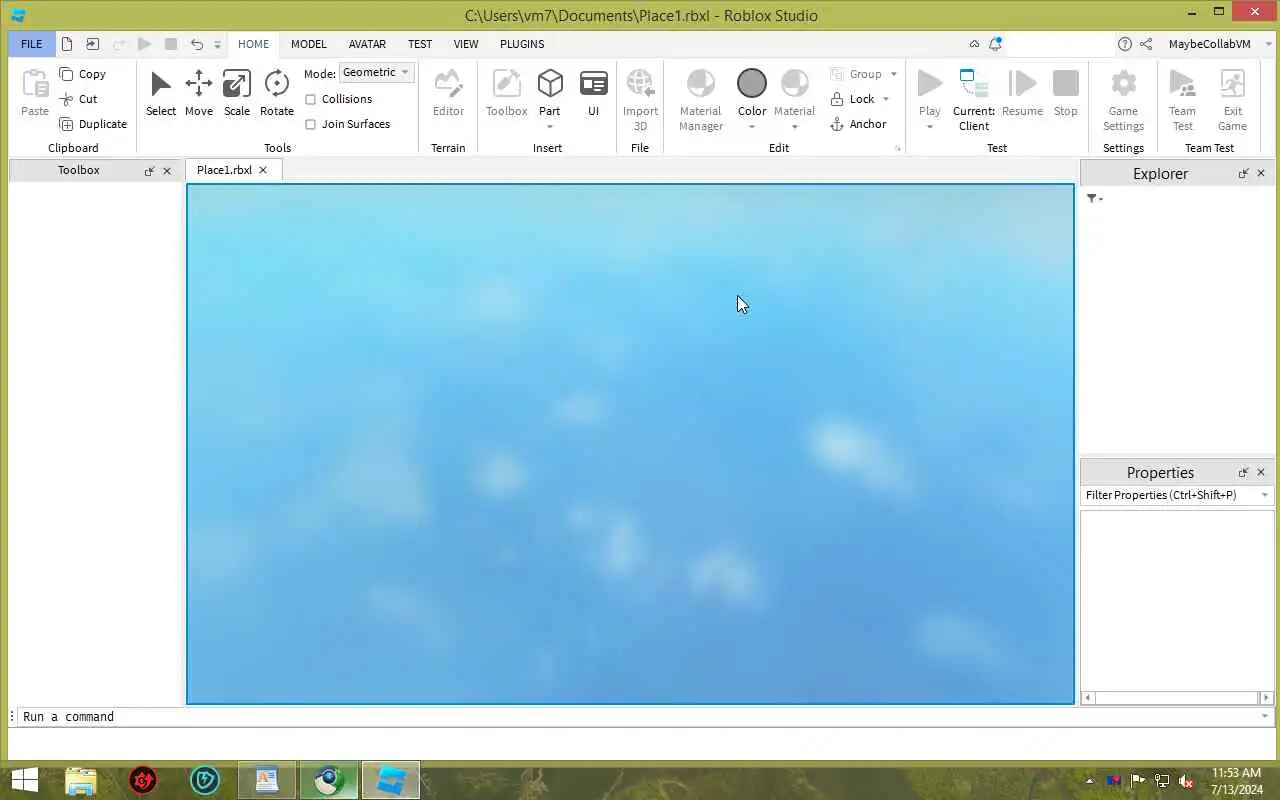Viewport: 1280px width, 800px height.
Task: Open the Mode Geometric dropdown
Action: click(377, 72)
